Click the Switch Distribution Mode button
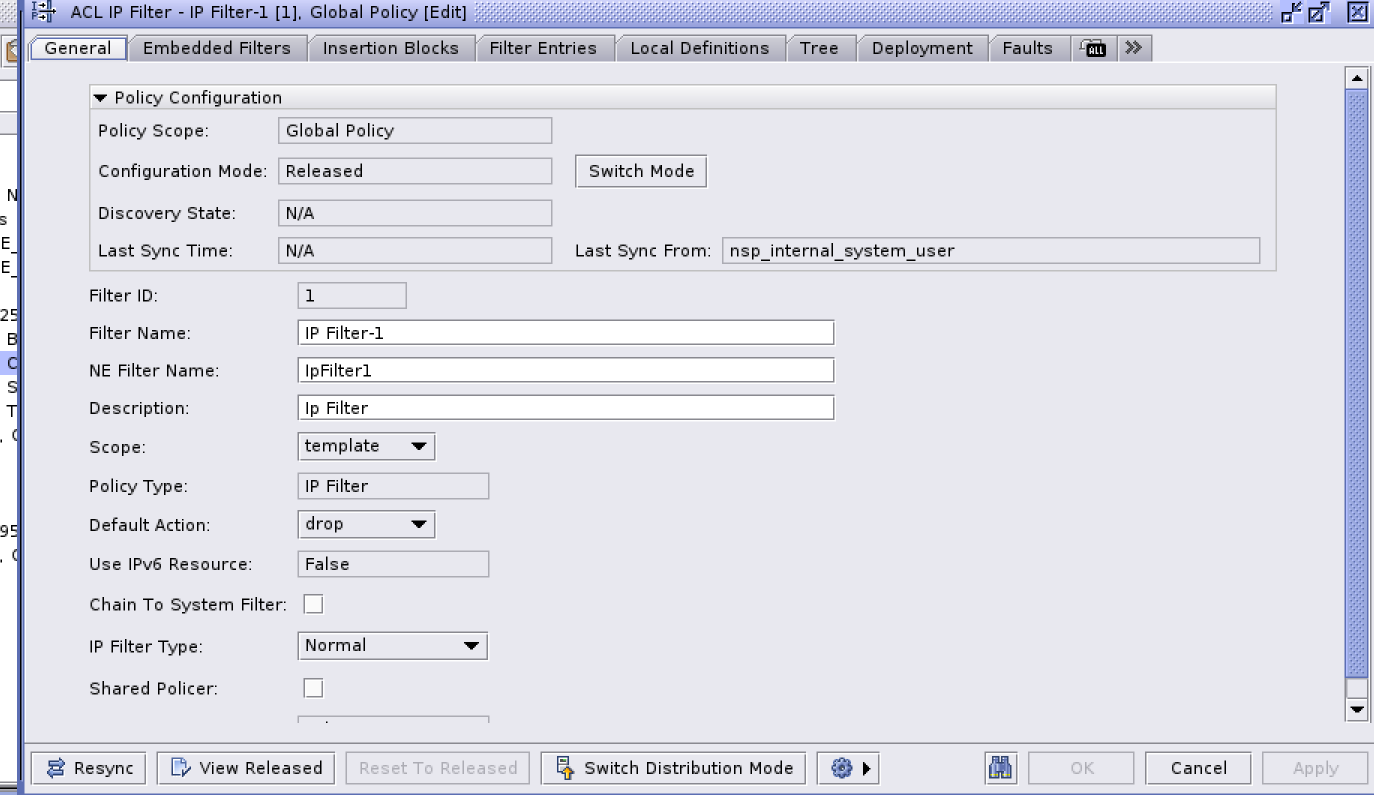 [673, 768]
